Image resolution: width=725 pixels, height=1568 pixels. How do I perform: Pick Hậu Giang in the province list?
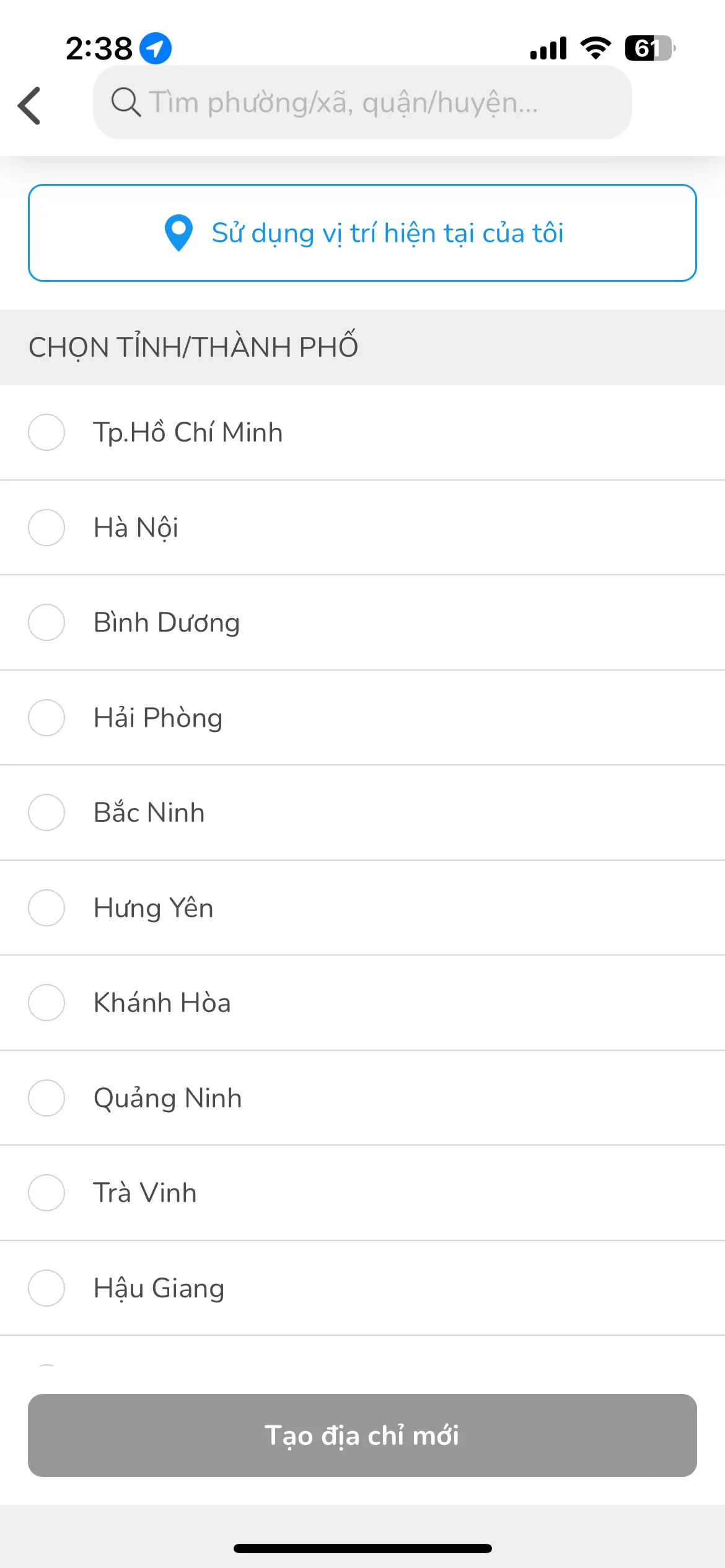362,1288
